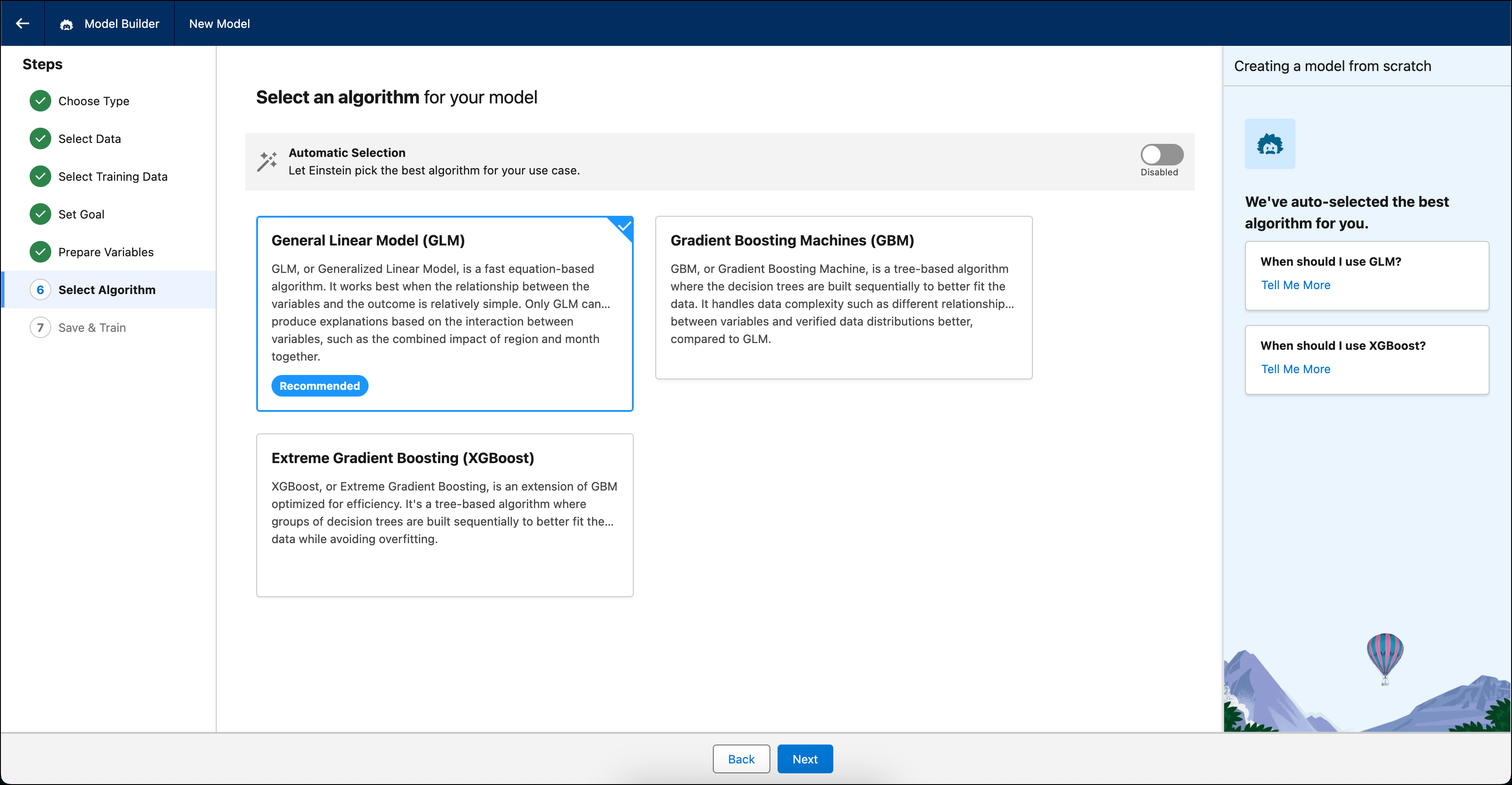Click the selected checkmark corner on GLM card

(623, 226)
